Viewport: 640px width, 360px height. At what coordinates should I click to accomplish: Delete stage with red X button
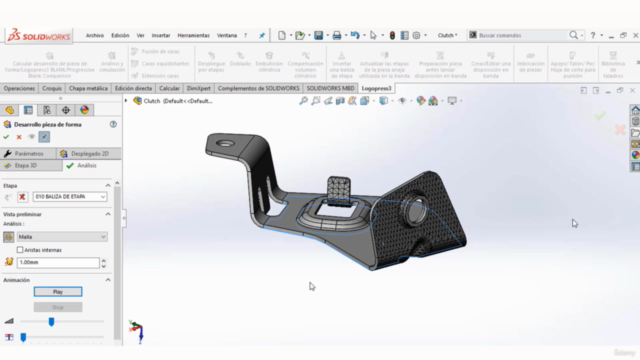pos(22,197)
